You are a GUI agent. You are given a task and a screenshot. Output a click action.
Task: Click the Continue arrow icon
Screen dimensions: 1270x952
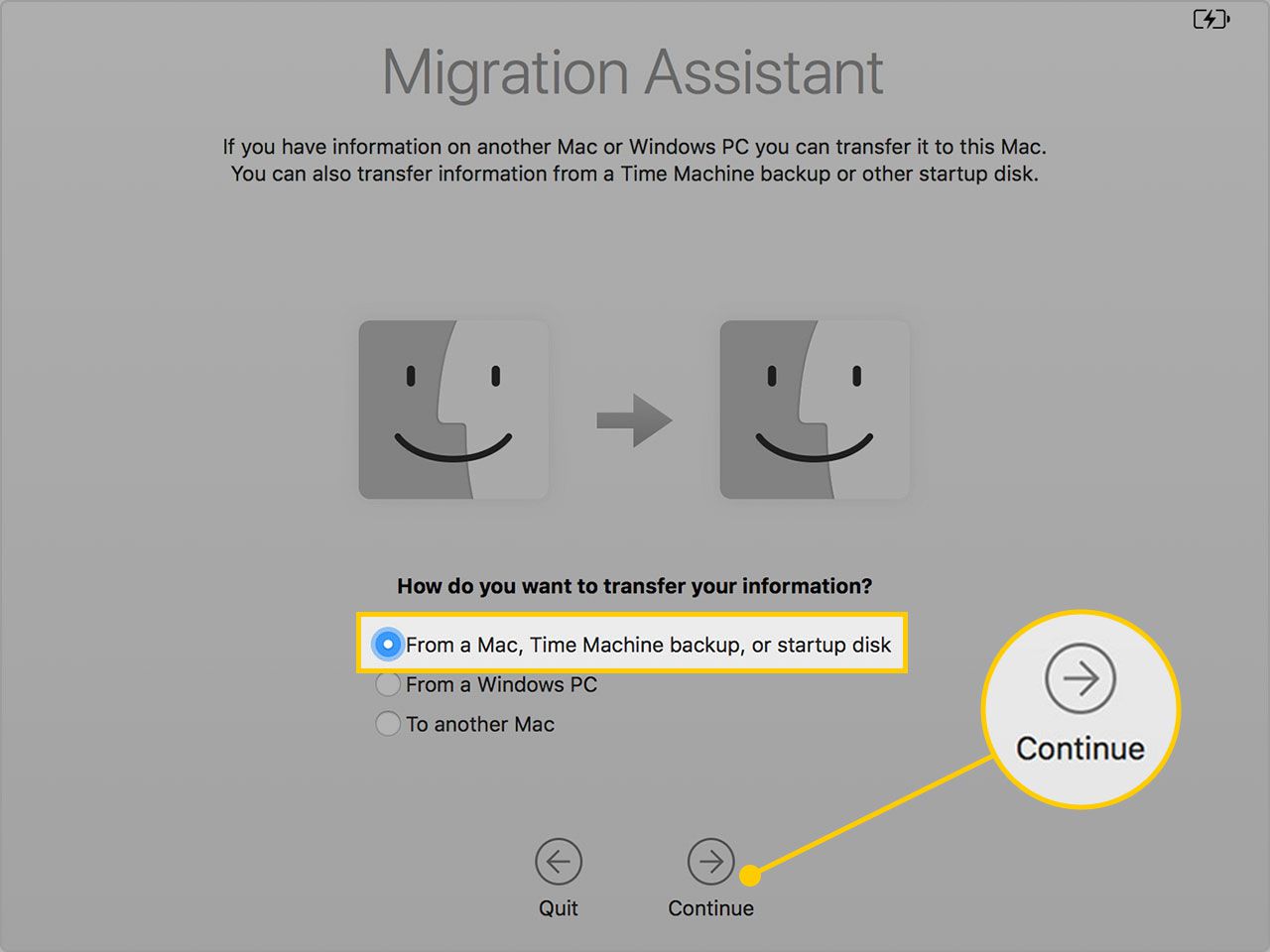tap(710, 862)
